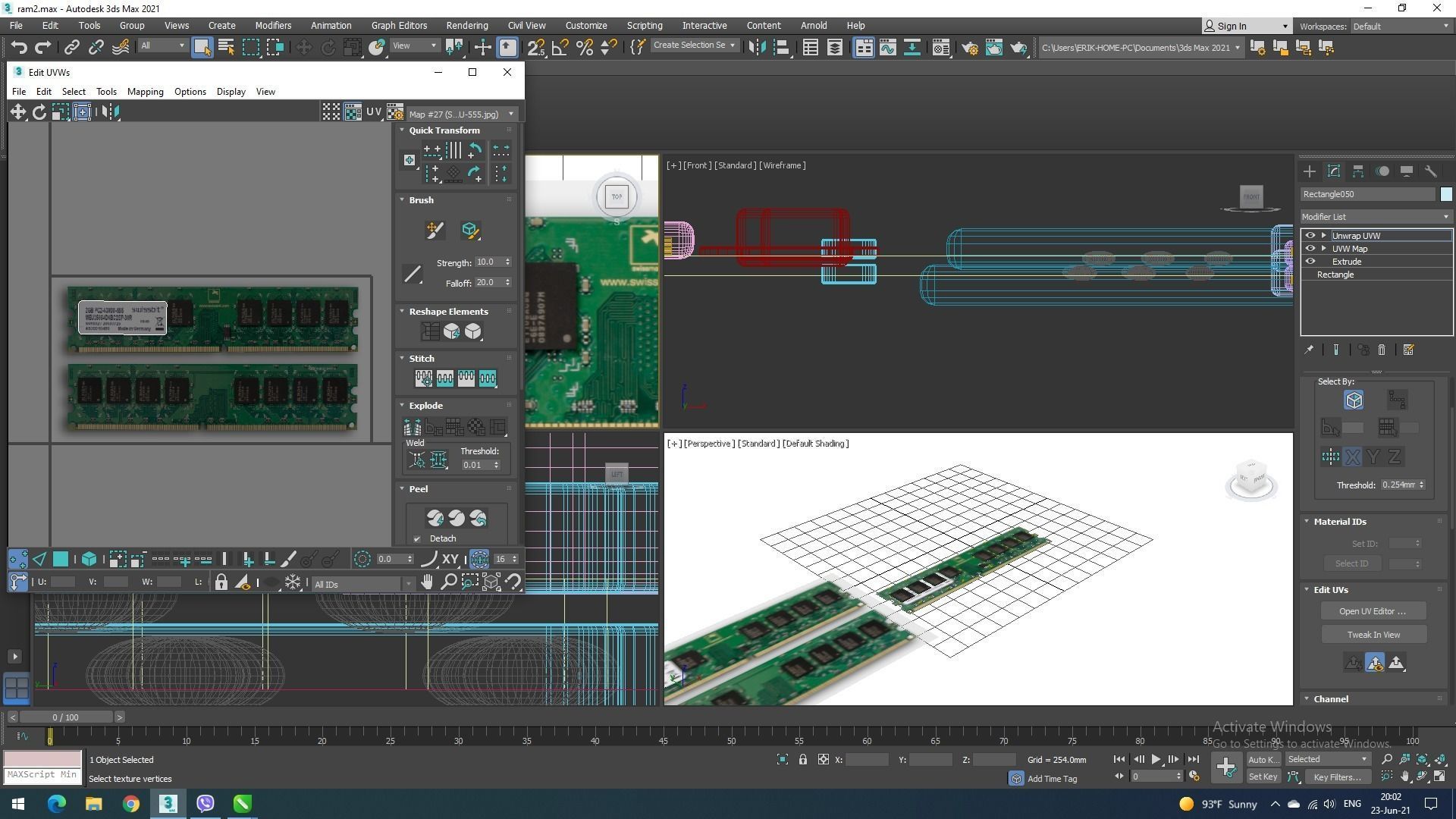
Task: Click the Play Animation button
Action: pyautogui.click(x=1156, y=759)
